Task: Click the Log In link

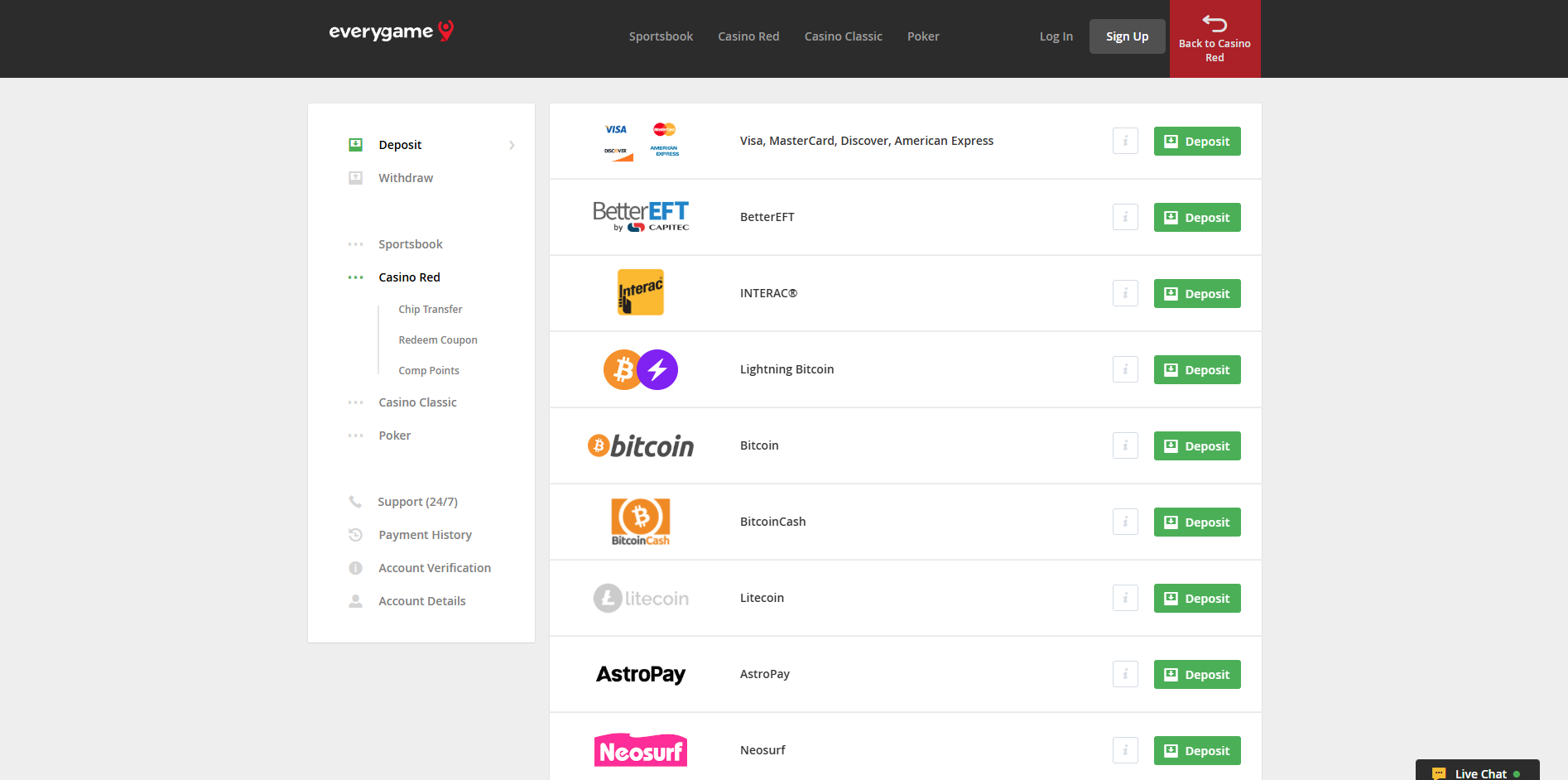Action: coord(1056,36)
